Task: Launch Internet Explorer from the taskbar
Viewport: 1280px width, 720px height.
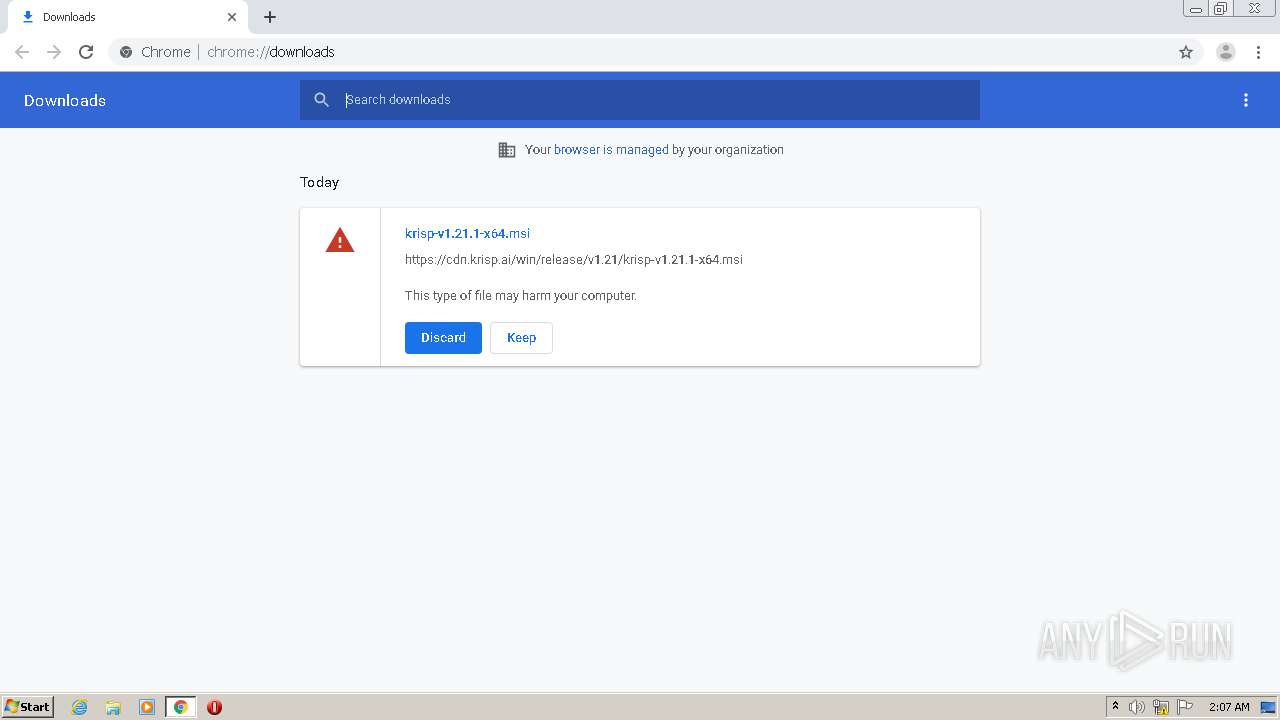Action: (x=80, y=707)
